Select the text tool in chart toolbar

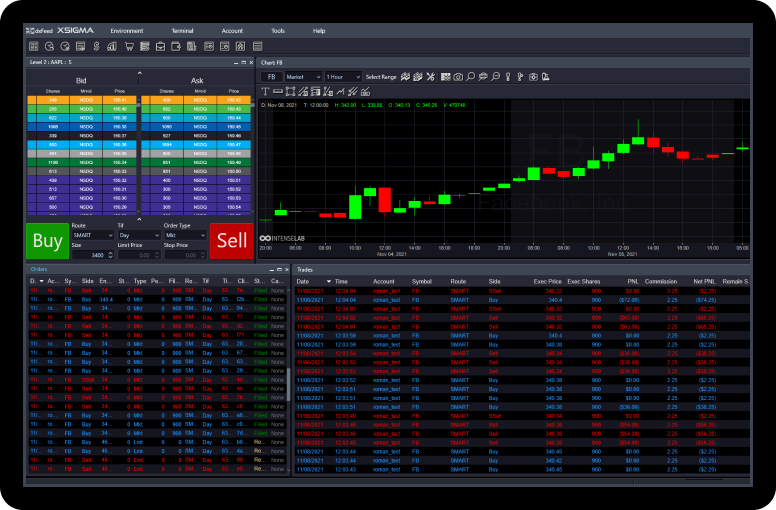coord(265,92)
